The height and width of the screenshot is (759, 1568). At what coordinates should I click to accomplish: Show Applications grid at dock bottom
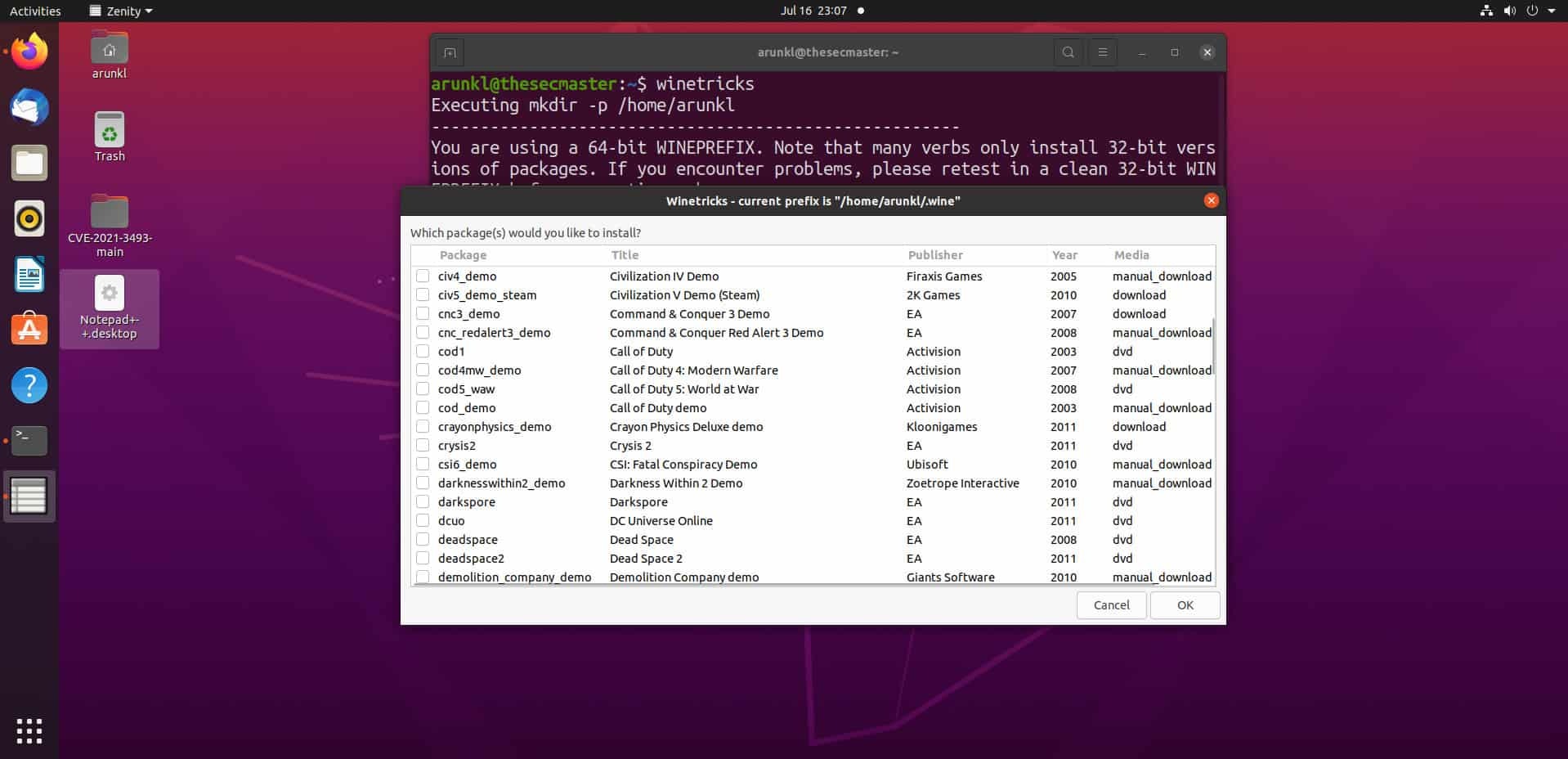coord(29,731)
